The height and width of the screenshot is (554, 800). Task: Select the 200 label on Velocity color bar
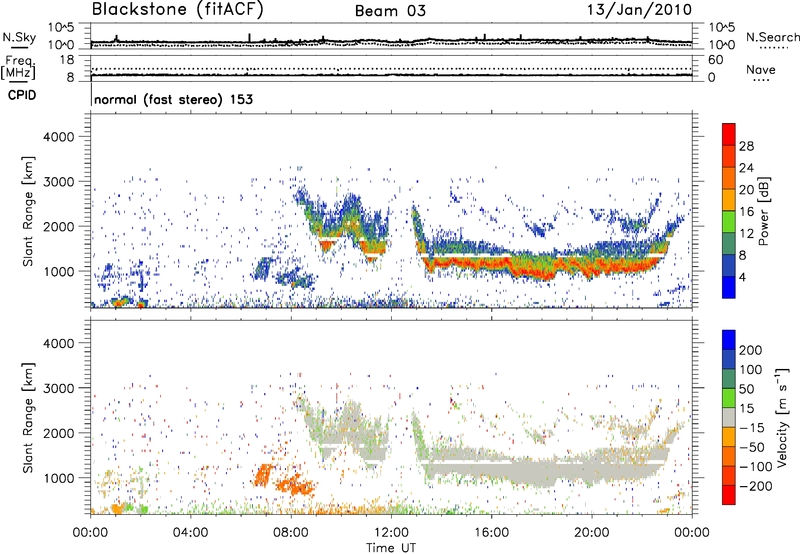point(751,350)
